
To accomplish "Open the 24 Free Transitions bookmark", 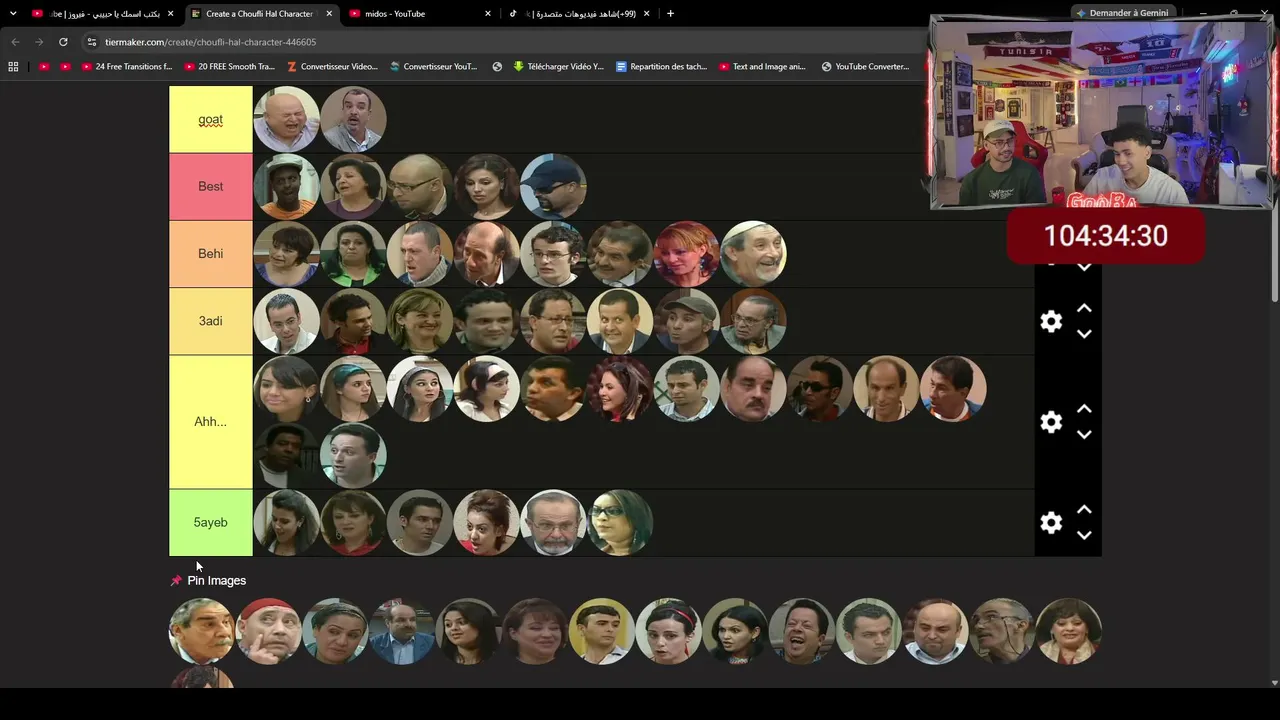I will point(127,67).
